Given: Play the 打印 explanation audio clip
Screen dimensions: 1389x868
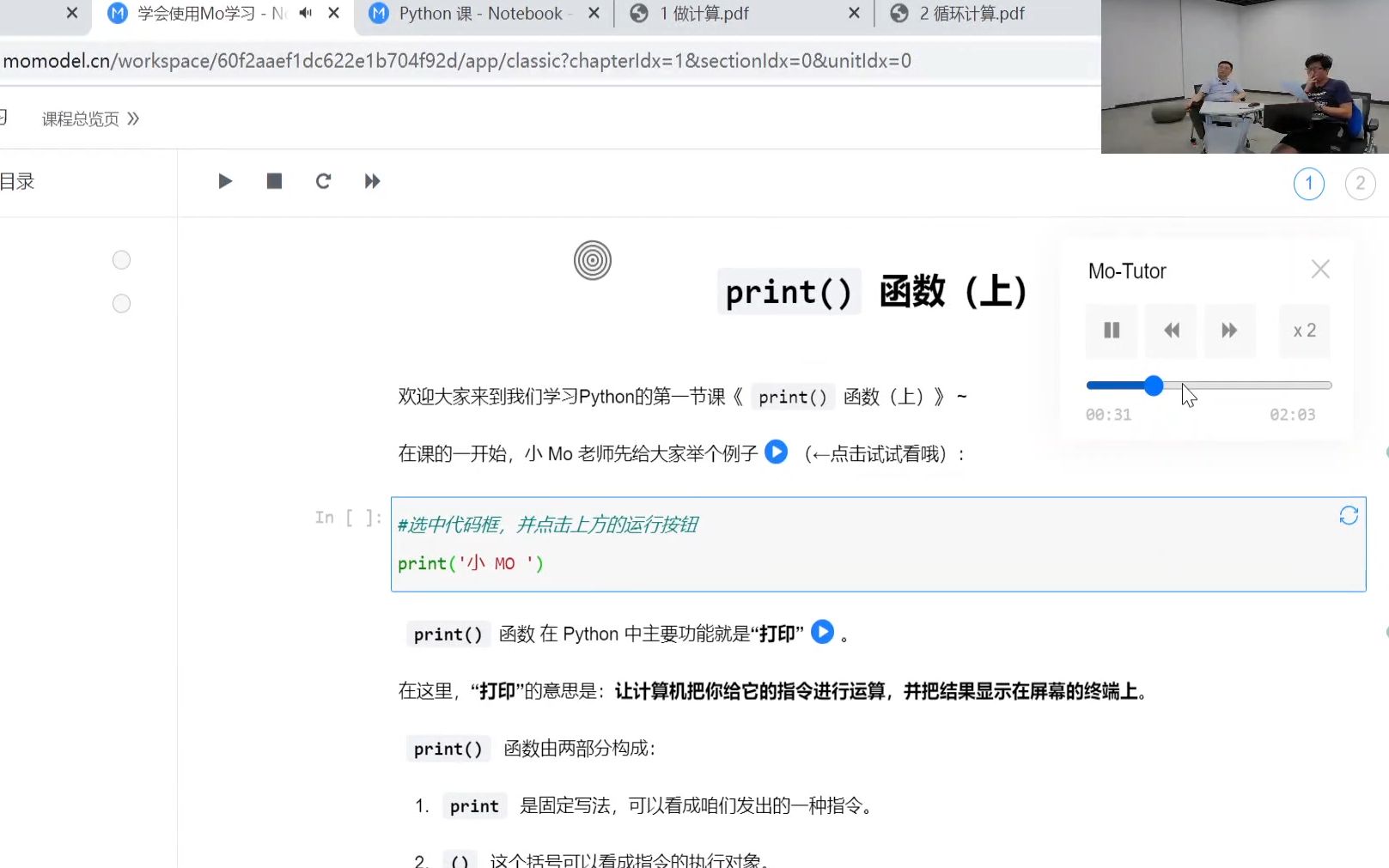Looking at the screenshot, I should [x=822, y=632].
